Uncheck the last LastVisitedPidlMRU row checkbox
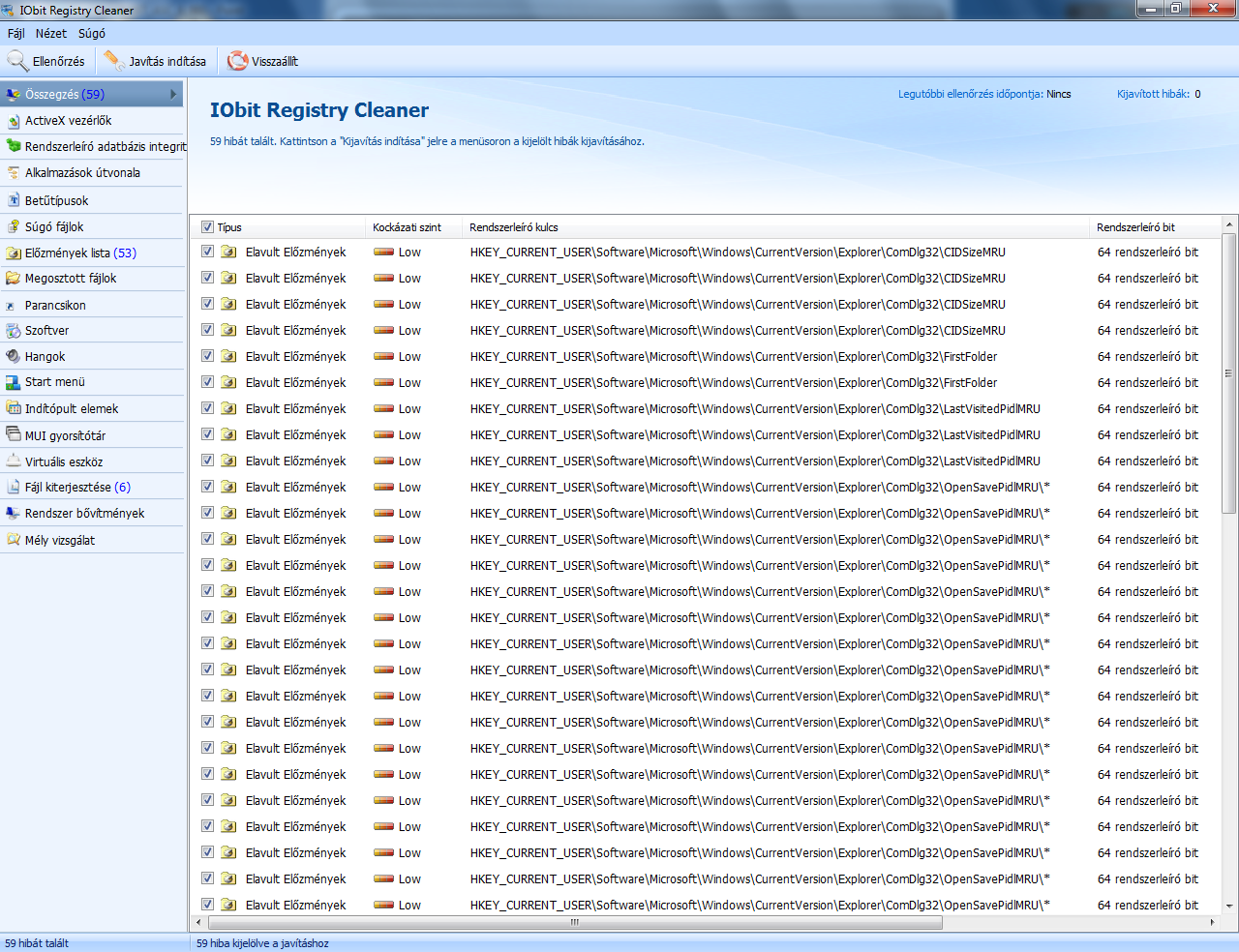 (x=207, y=461)
